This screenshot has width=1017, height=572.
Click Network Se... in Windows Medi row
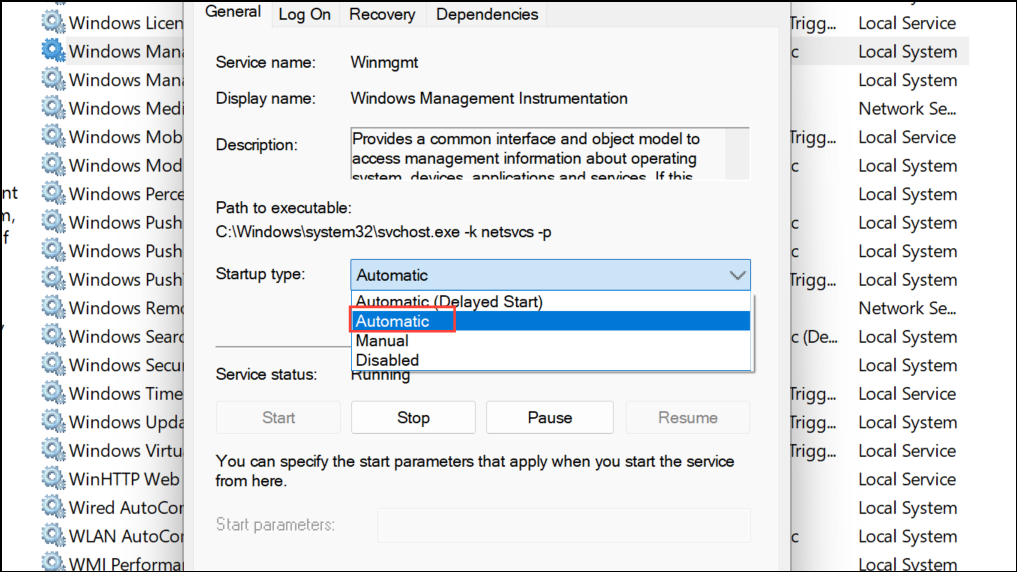[x=907, y=108]
